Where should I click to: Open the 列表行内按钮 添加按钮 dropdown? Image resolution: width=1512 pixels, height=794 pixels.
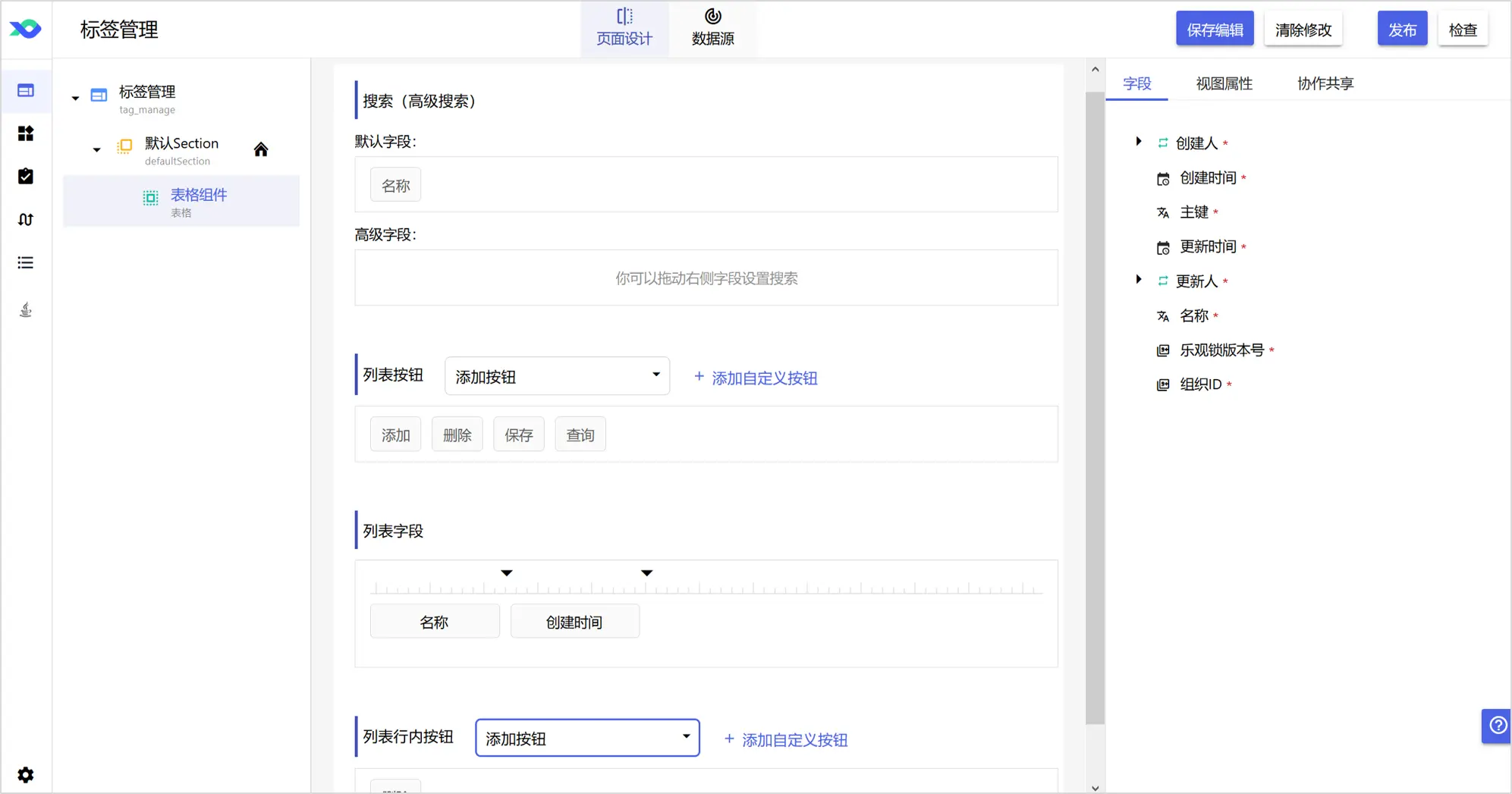point(587,738)
